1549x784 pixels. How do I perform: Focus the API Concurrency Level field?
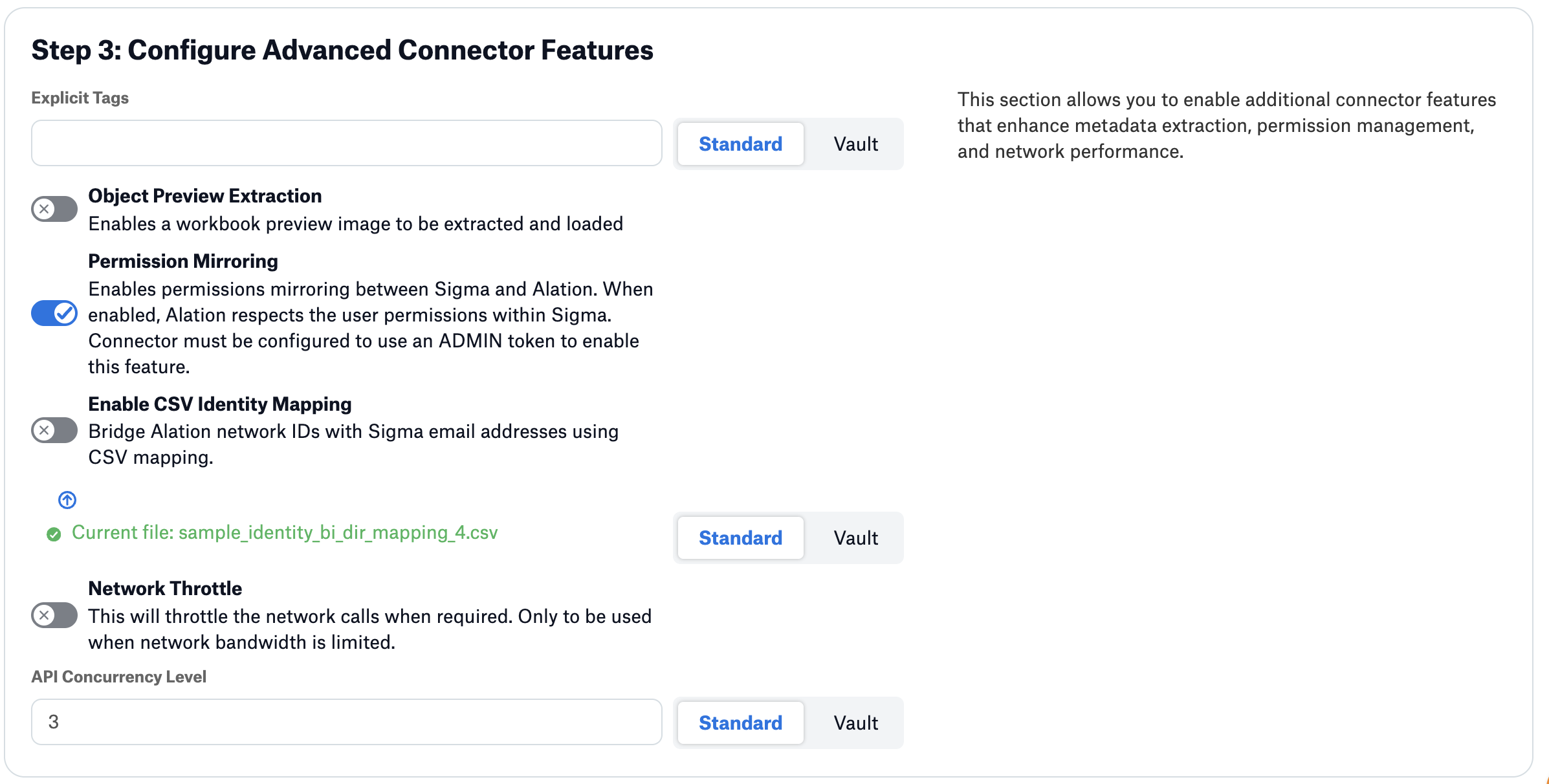click(x=346, y=722)
